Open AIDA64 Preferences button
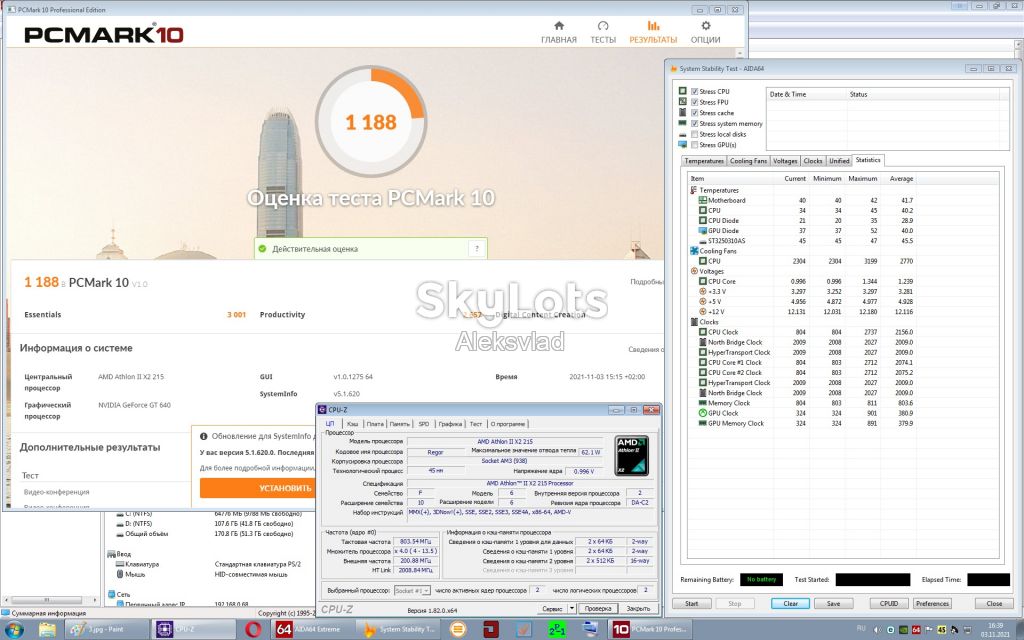The height and width of the screenshot is (640, 1024). [932, 603]
